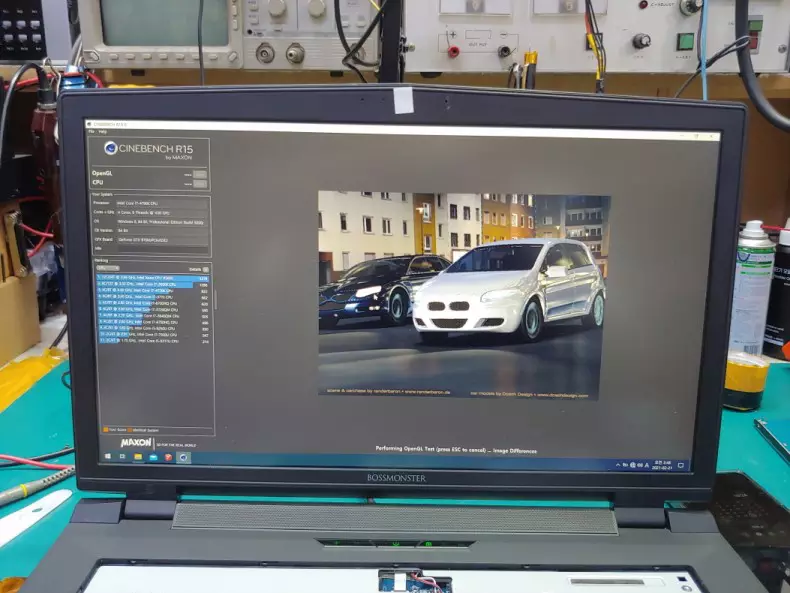Click into the Info field
Screen dimensions: 790x593
[162, 249]
